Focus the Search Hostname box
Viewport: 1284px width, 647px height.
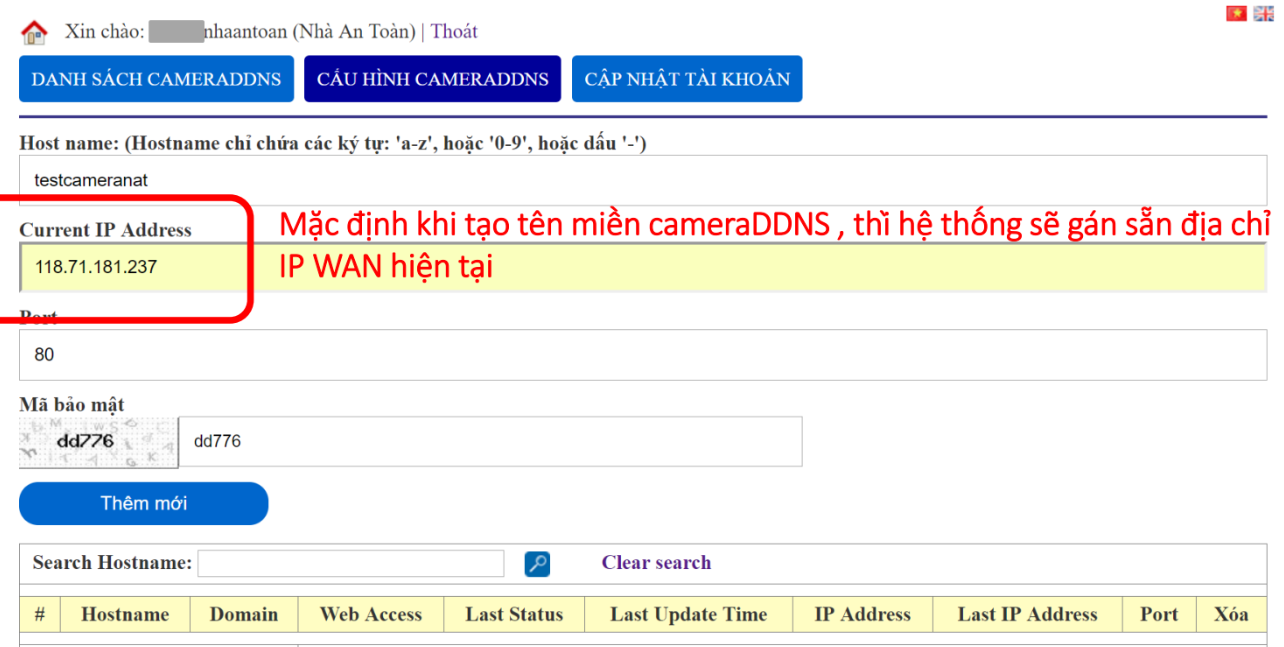pyautogui.click(x=350, y=564)
